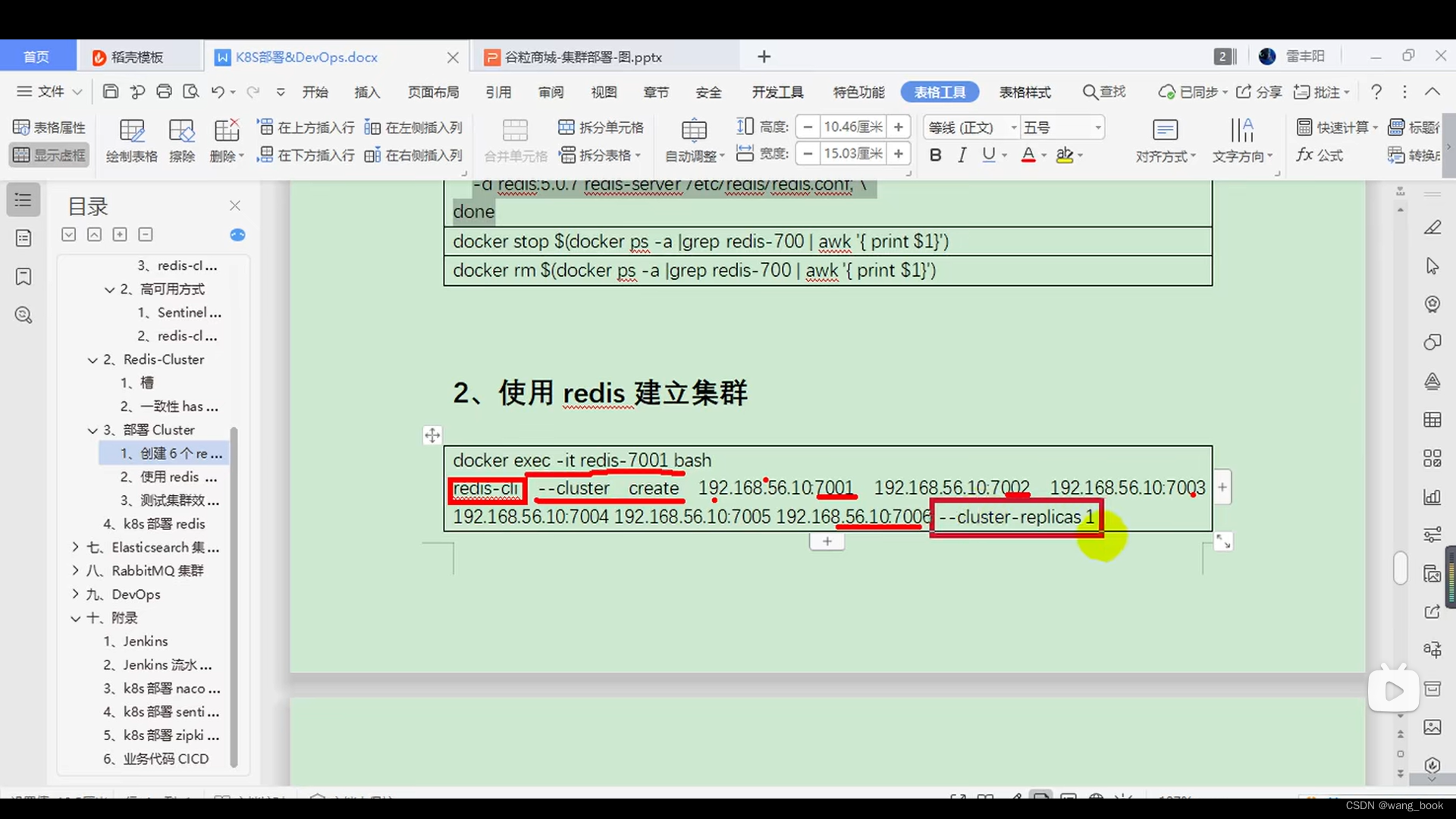1456x819 pixels.
Task: Insert row above with 在上方插入行
Action: (x=306, y=127)
